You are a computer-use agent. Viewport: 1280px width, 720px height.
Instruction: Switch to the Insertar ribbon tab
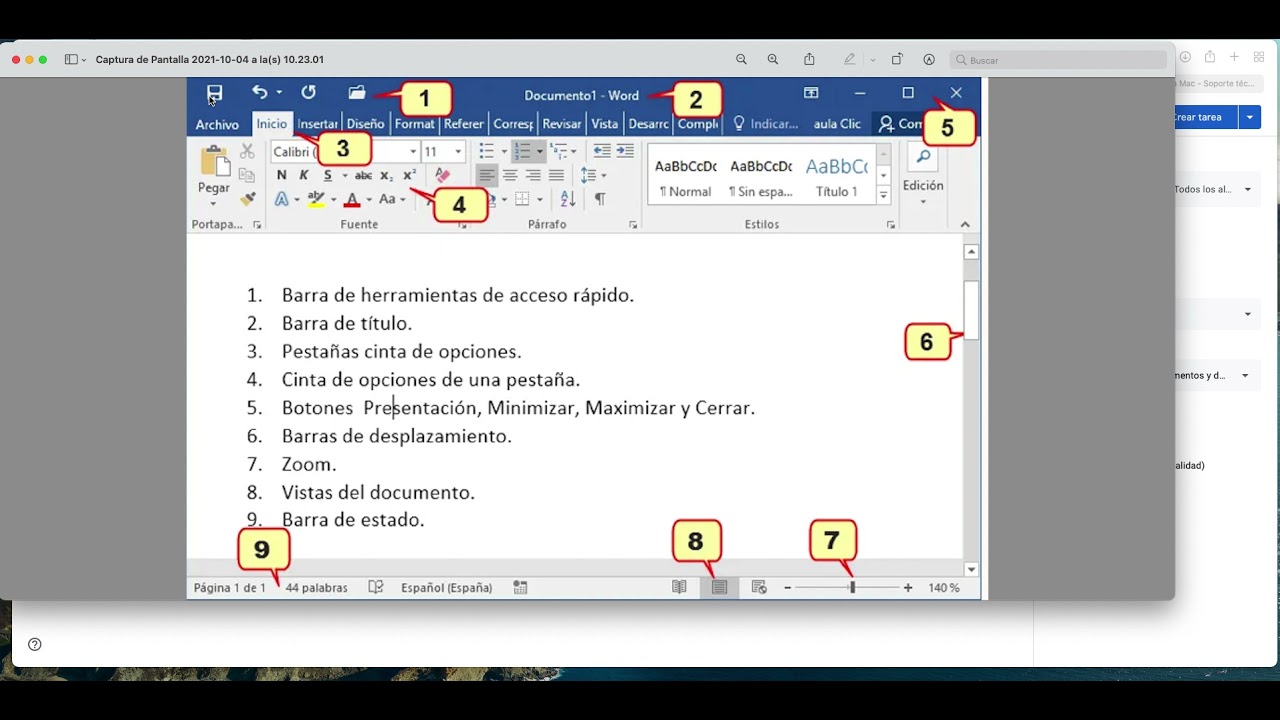318,124
